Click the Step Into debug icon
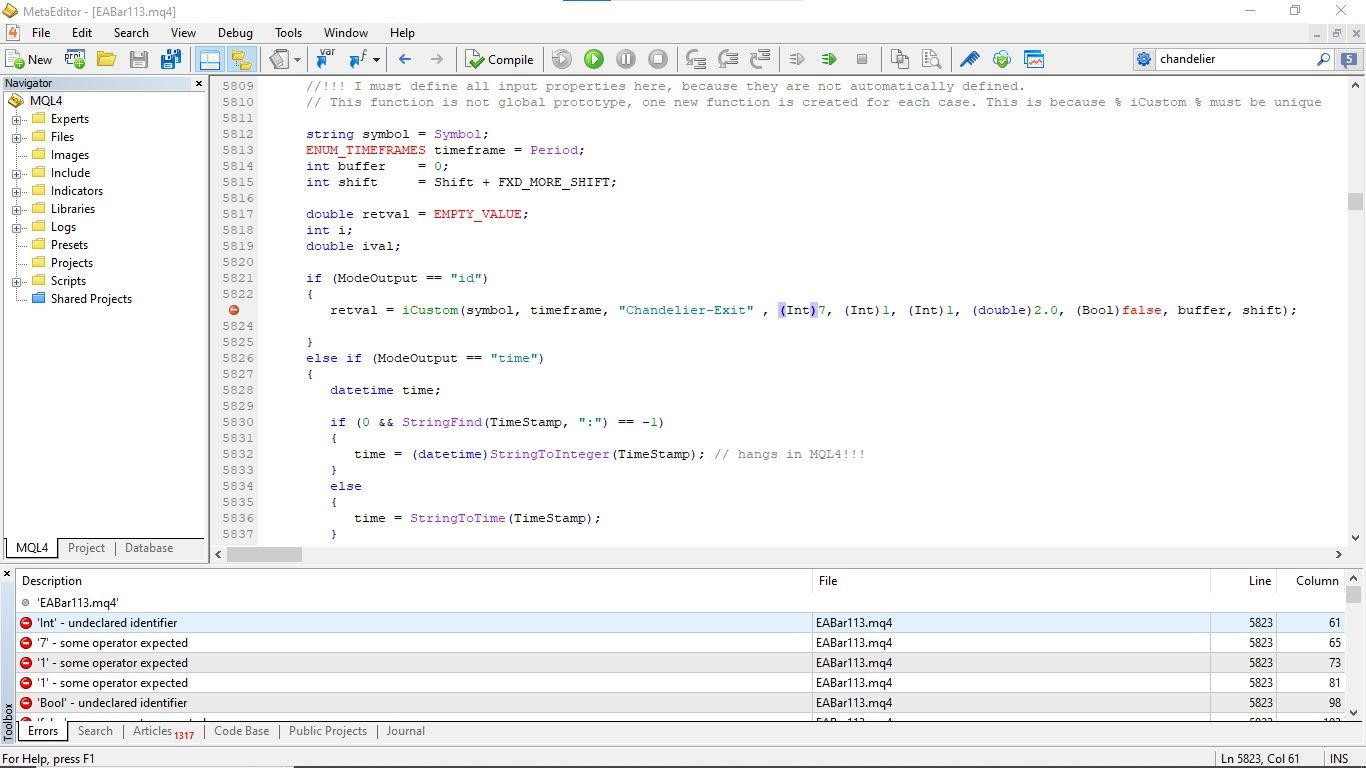Viewport: 1366px width, 768px height. [697, 59]
